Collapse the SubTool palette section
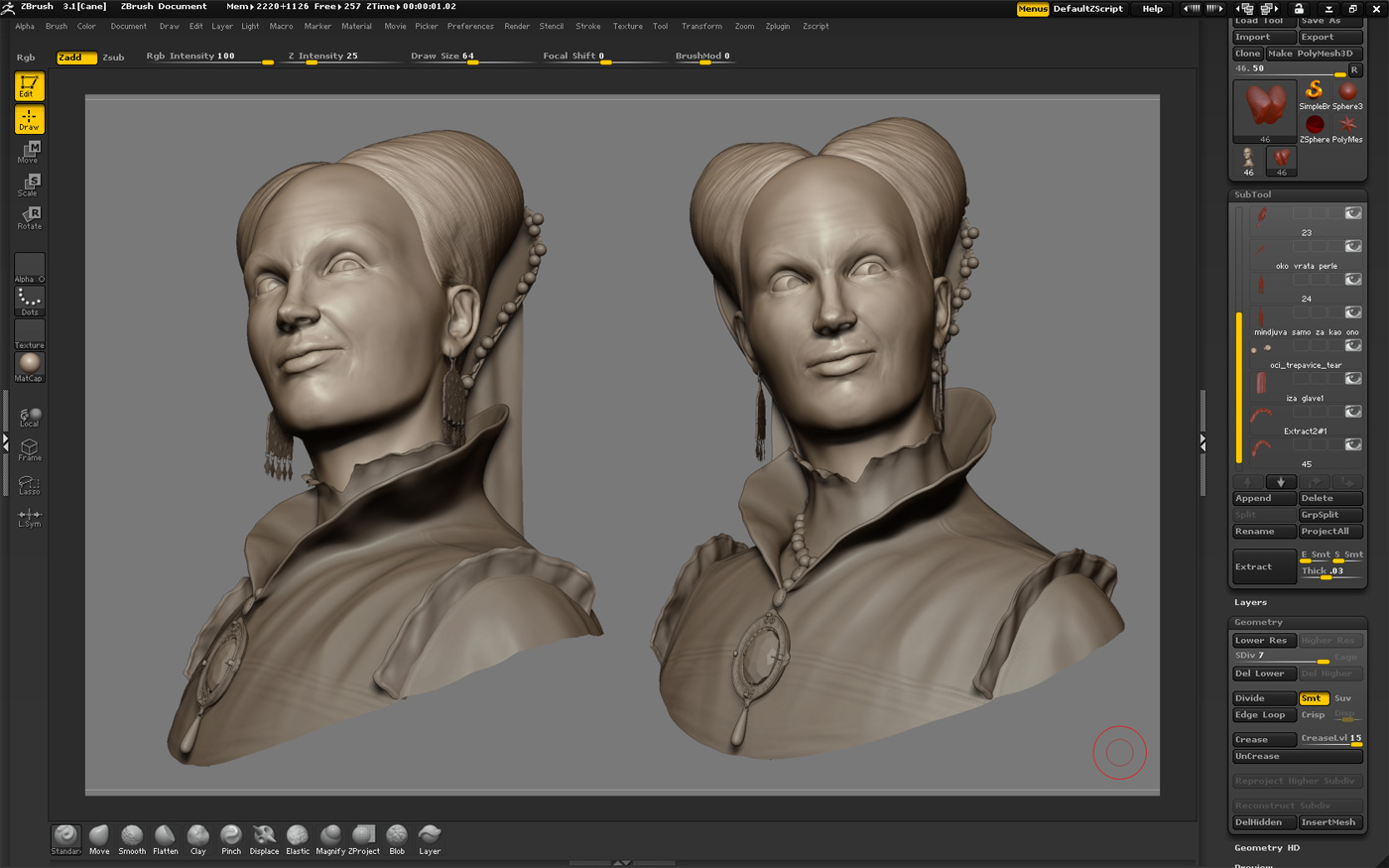The image size is (1389, 868). tap(1253, 194)
